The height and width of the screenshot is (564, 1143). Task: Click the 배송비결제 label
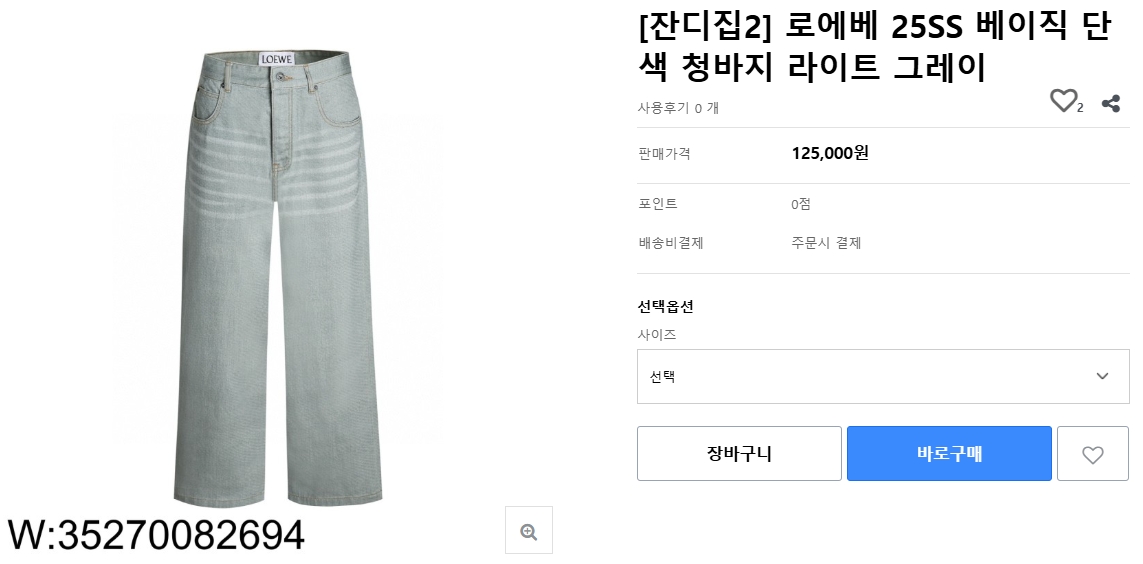(x=671, y=243)
